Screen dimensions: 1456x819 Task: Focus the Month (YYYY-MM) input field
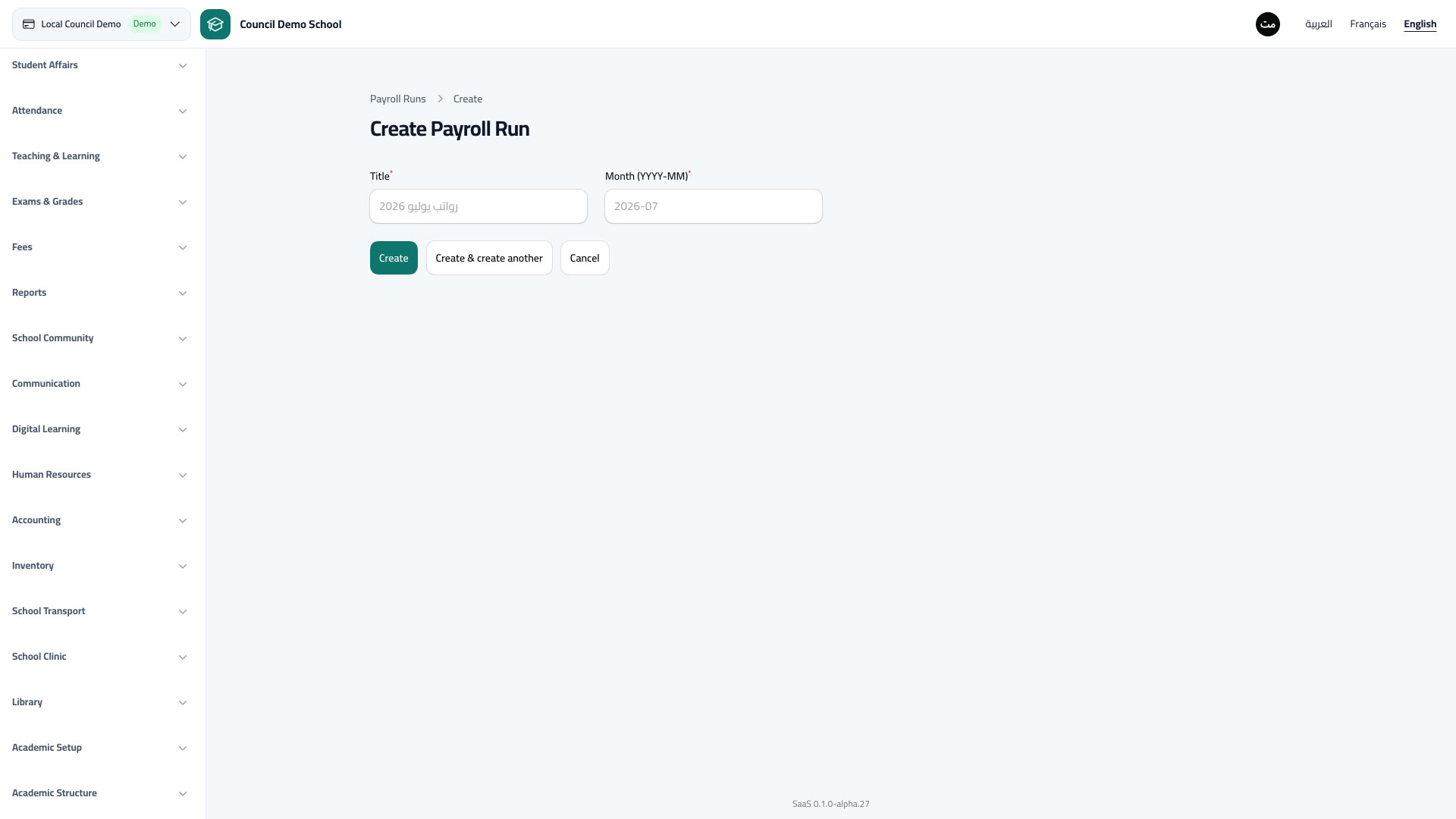pyautogui.click(x=714, y=206)
